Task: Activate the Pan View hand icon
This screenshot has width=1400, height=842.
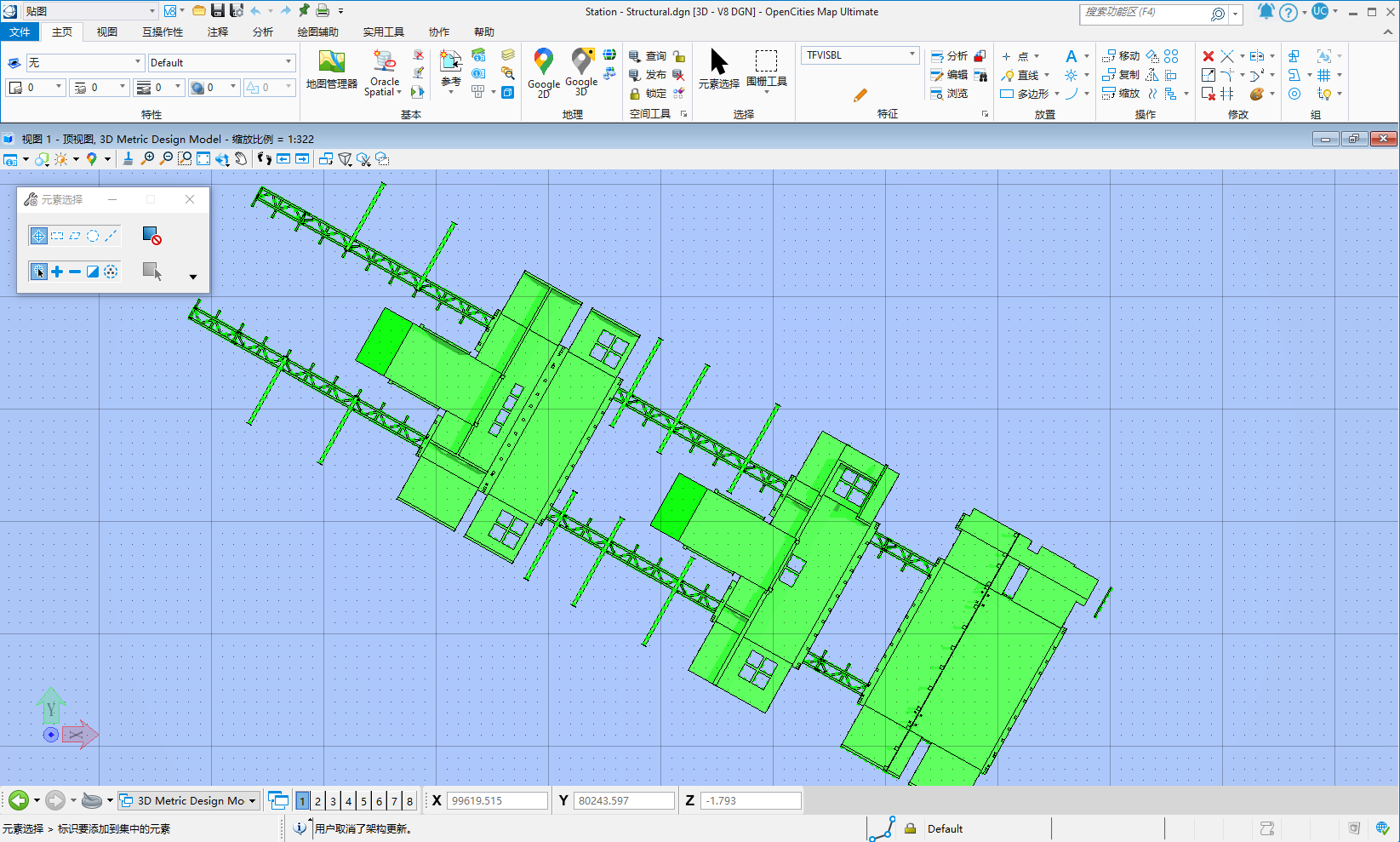Action: point(242,159)
